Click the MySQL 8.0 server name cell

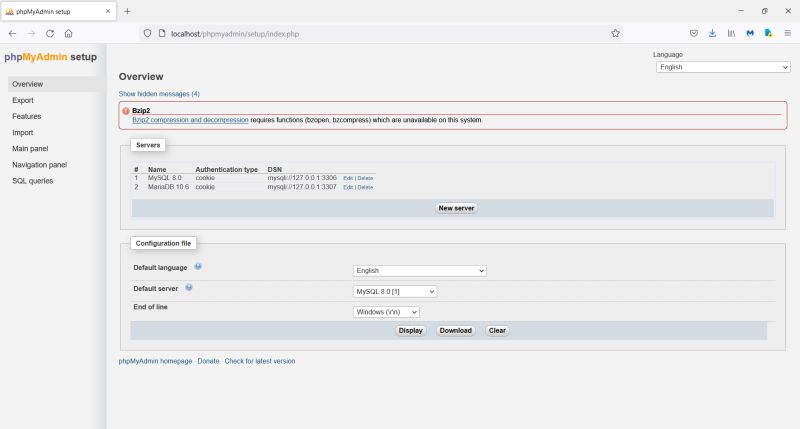[x=164, y=178]
